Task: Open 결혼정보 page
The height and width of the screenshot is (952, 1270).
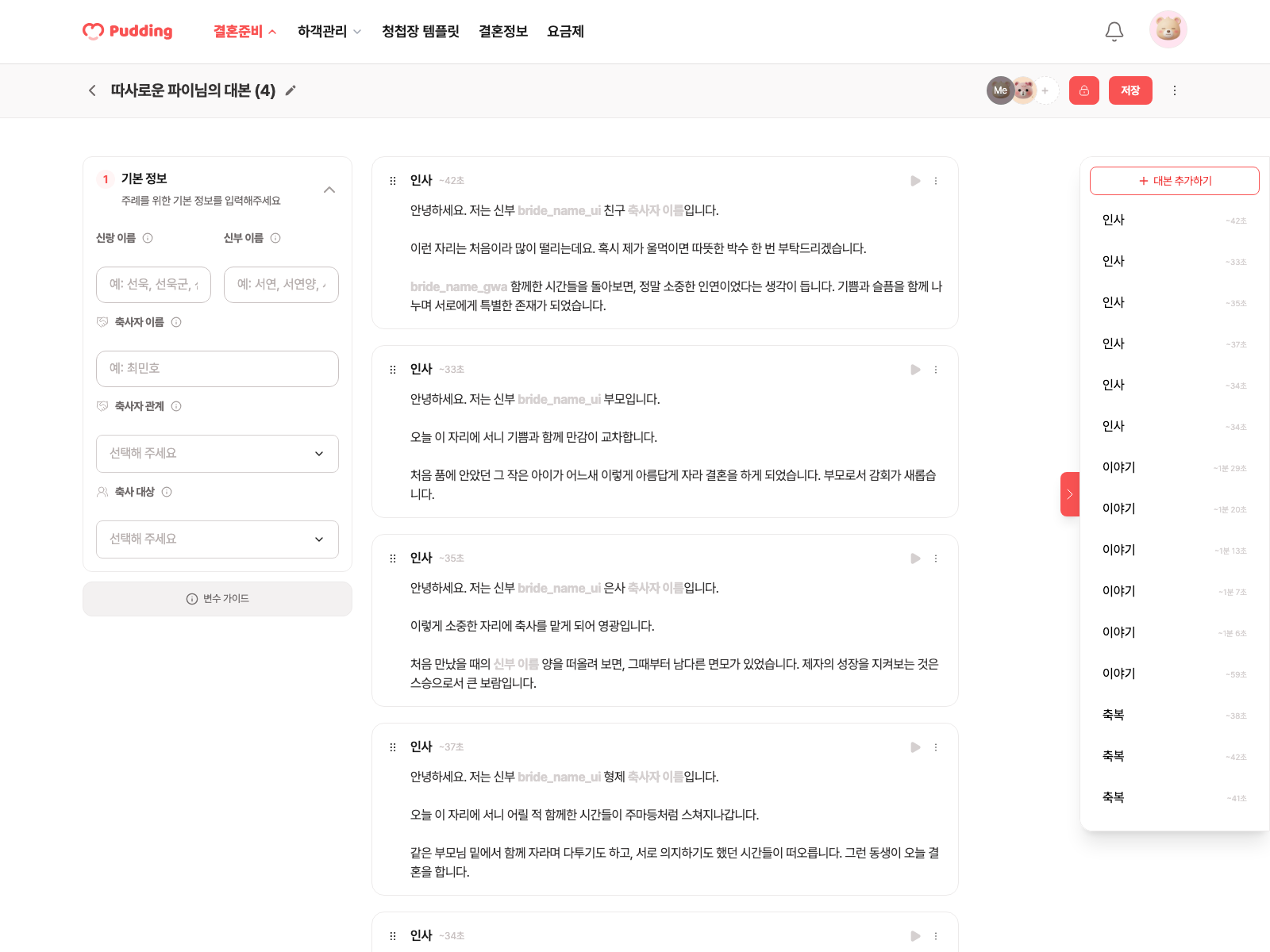Action: pos(503,32)
